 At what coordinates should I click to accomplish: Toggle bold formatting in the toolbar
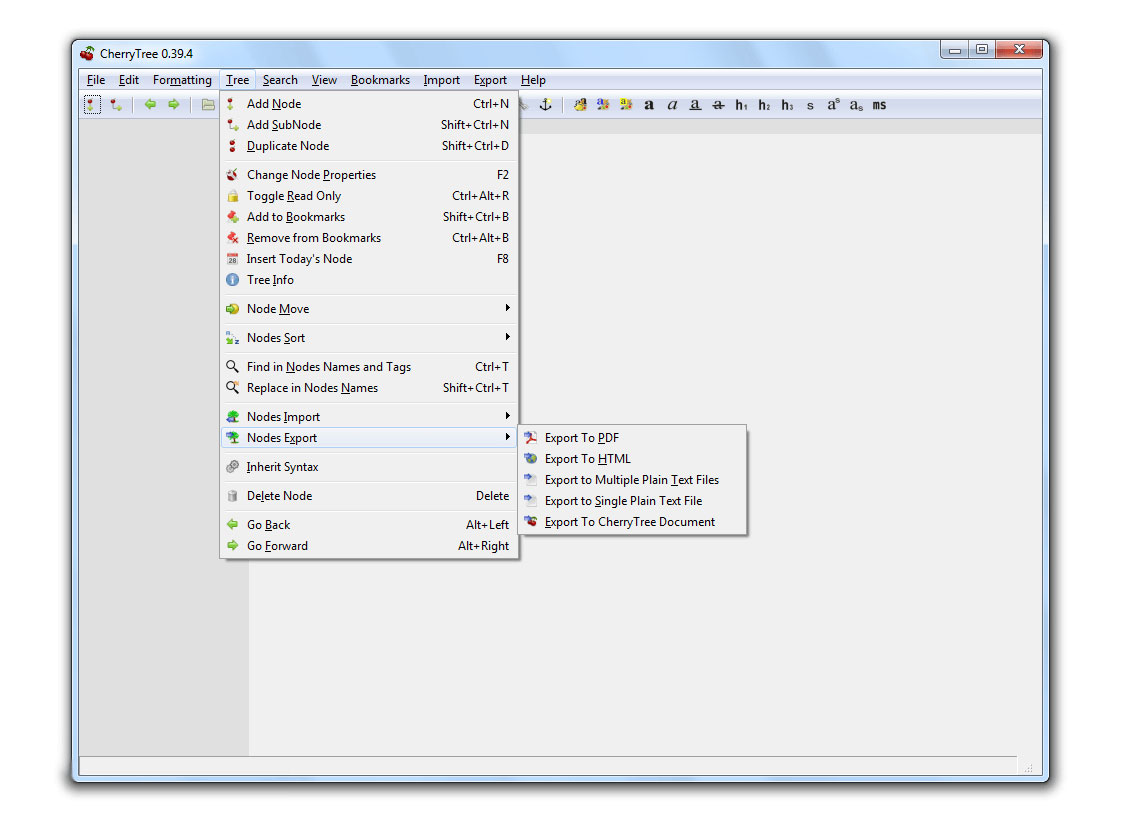[x=649, y=105]
